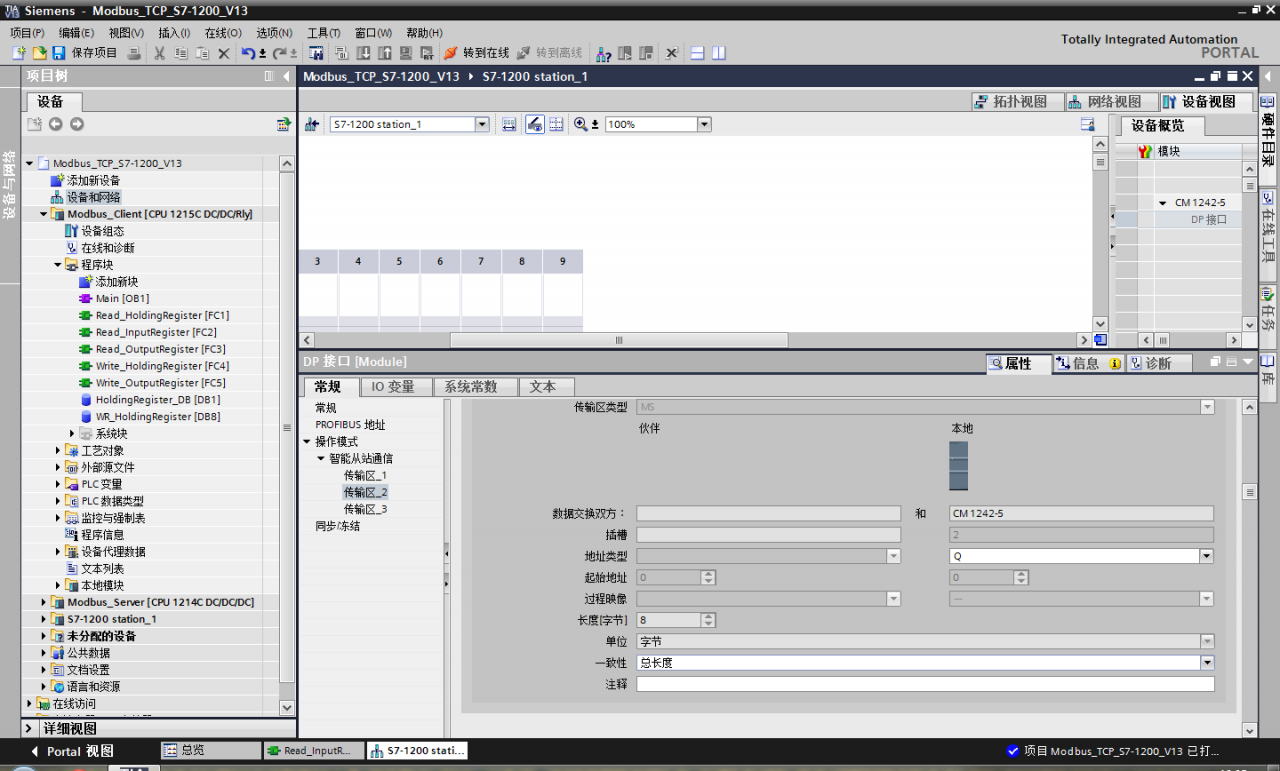Collapse the 程序块 folder in project tree
Viewport: 1280px width, 771px height.
coord(58,265)
